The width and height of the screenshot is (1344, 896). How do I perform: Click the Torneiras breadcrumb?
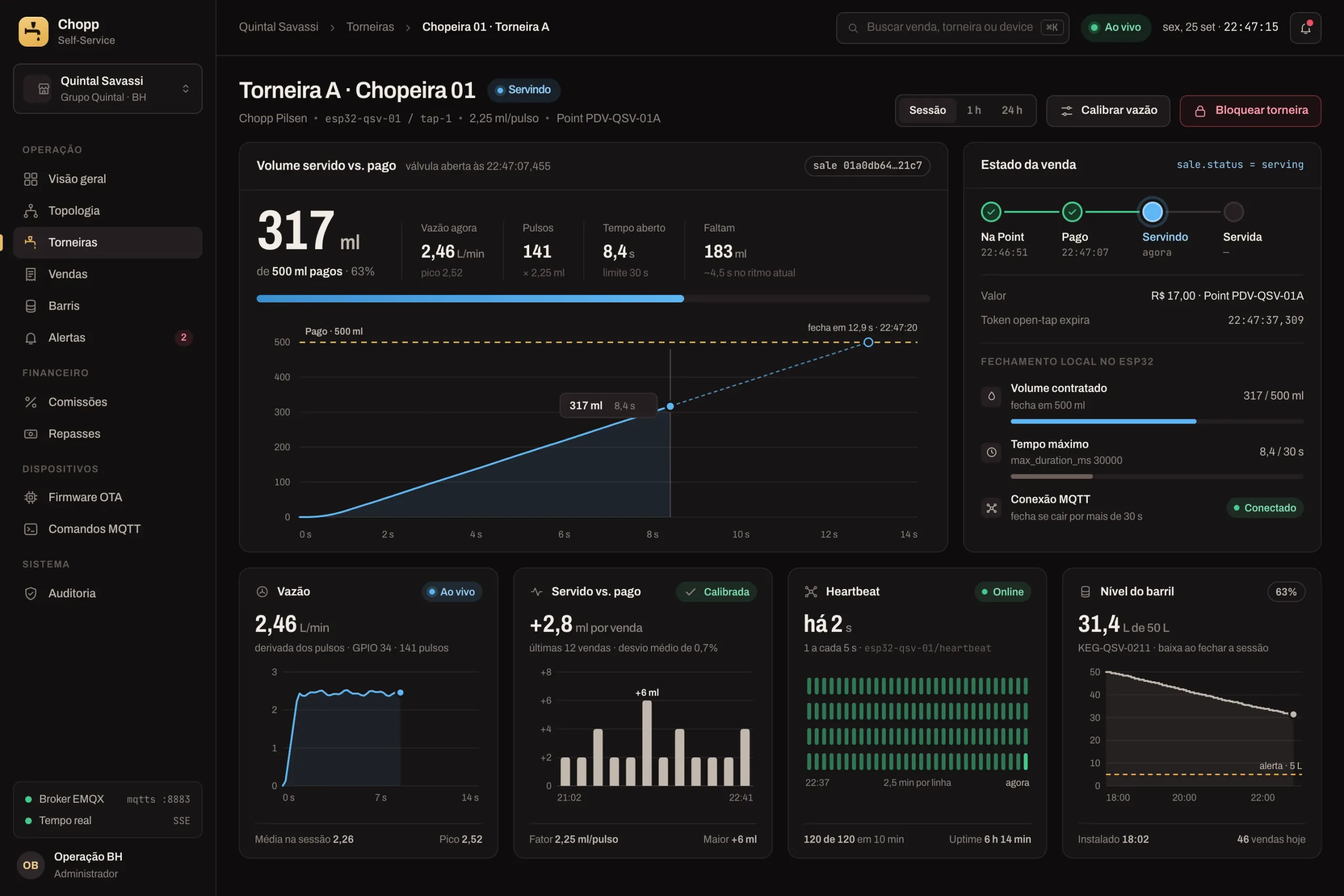[x=370, y=27]
